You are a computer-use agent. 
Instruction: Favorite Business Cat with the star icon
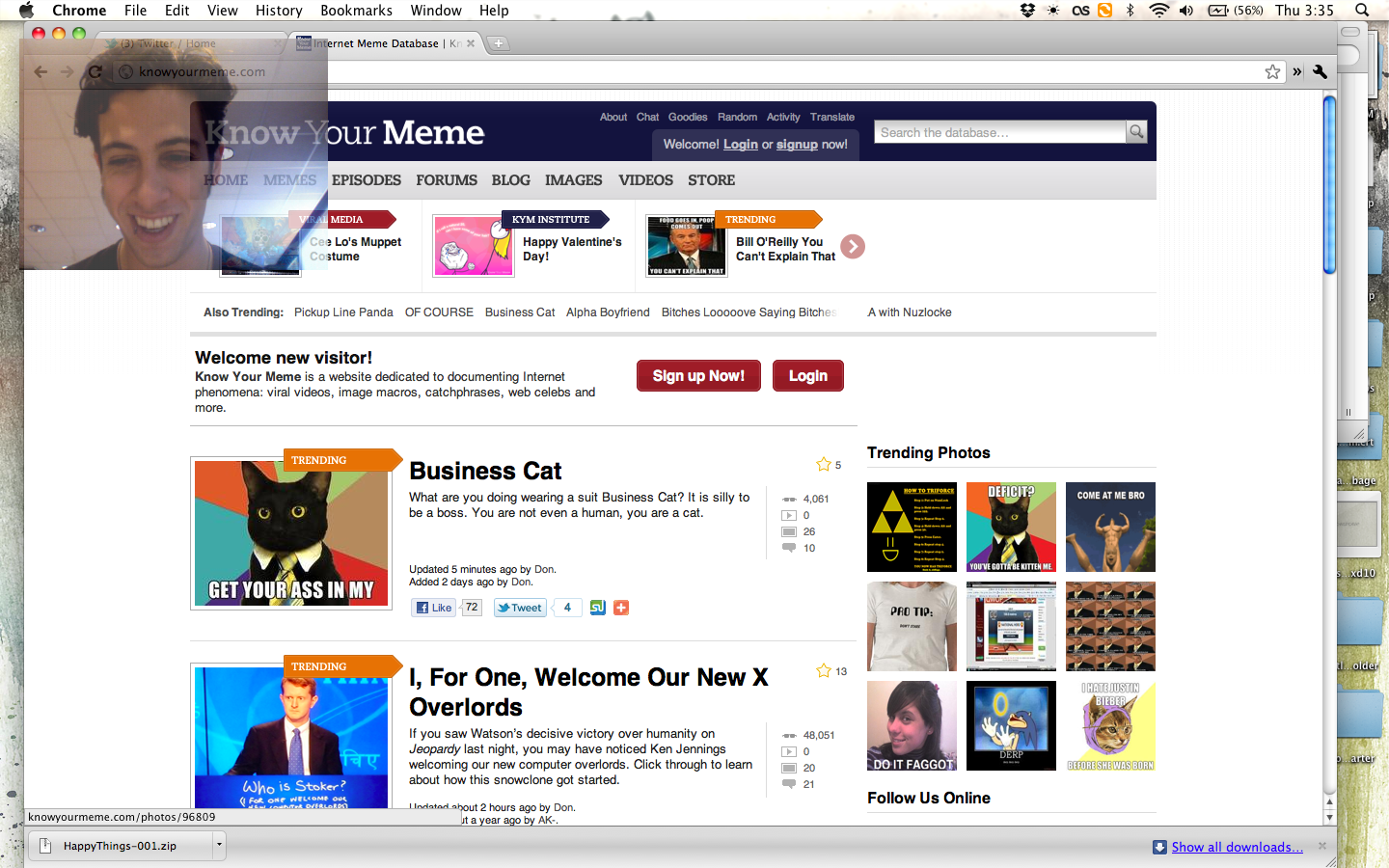pos(824,465)
